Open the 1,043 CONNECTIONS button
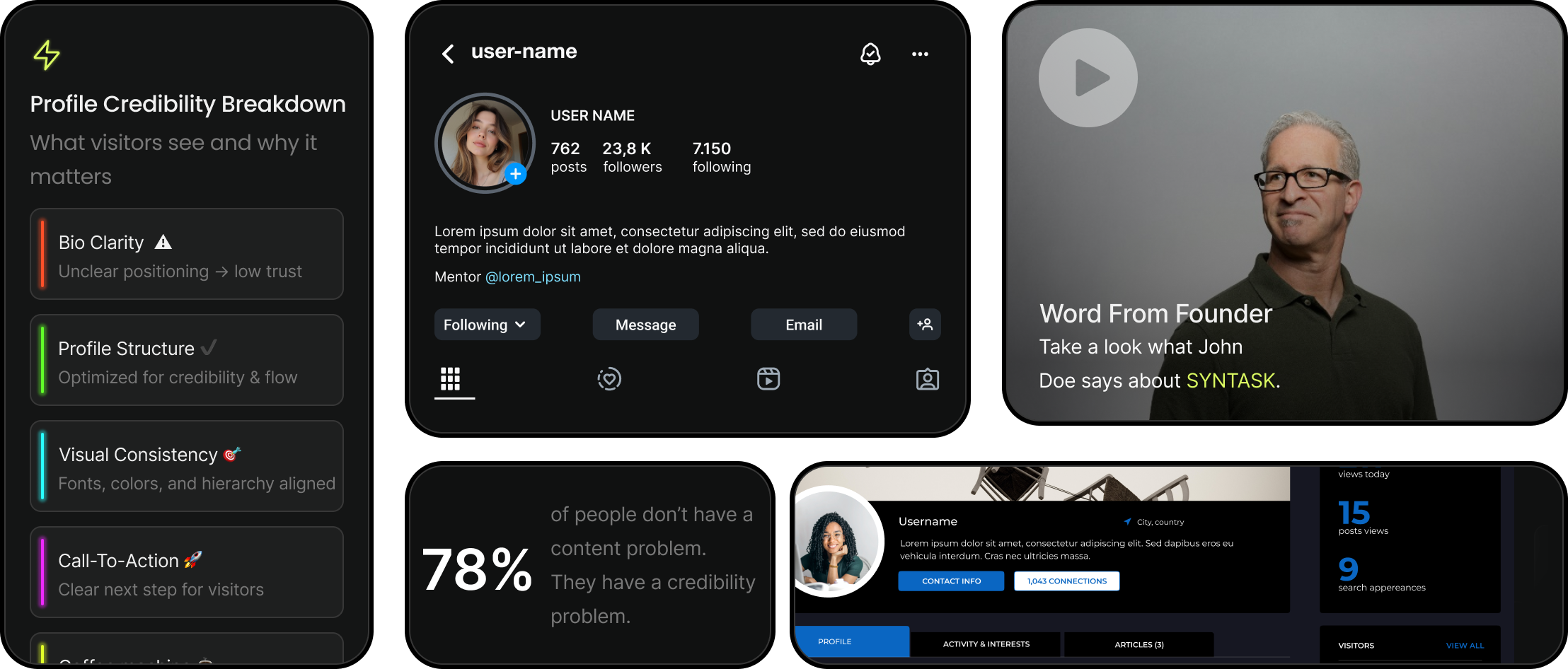The image size is (1568, 669). point(1066,581)
